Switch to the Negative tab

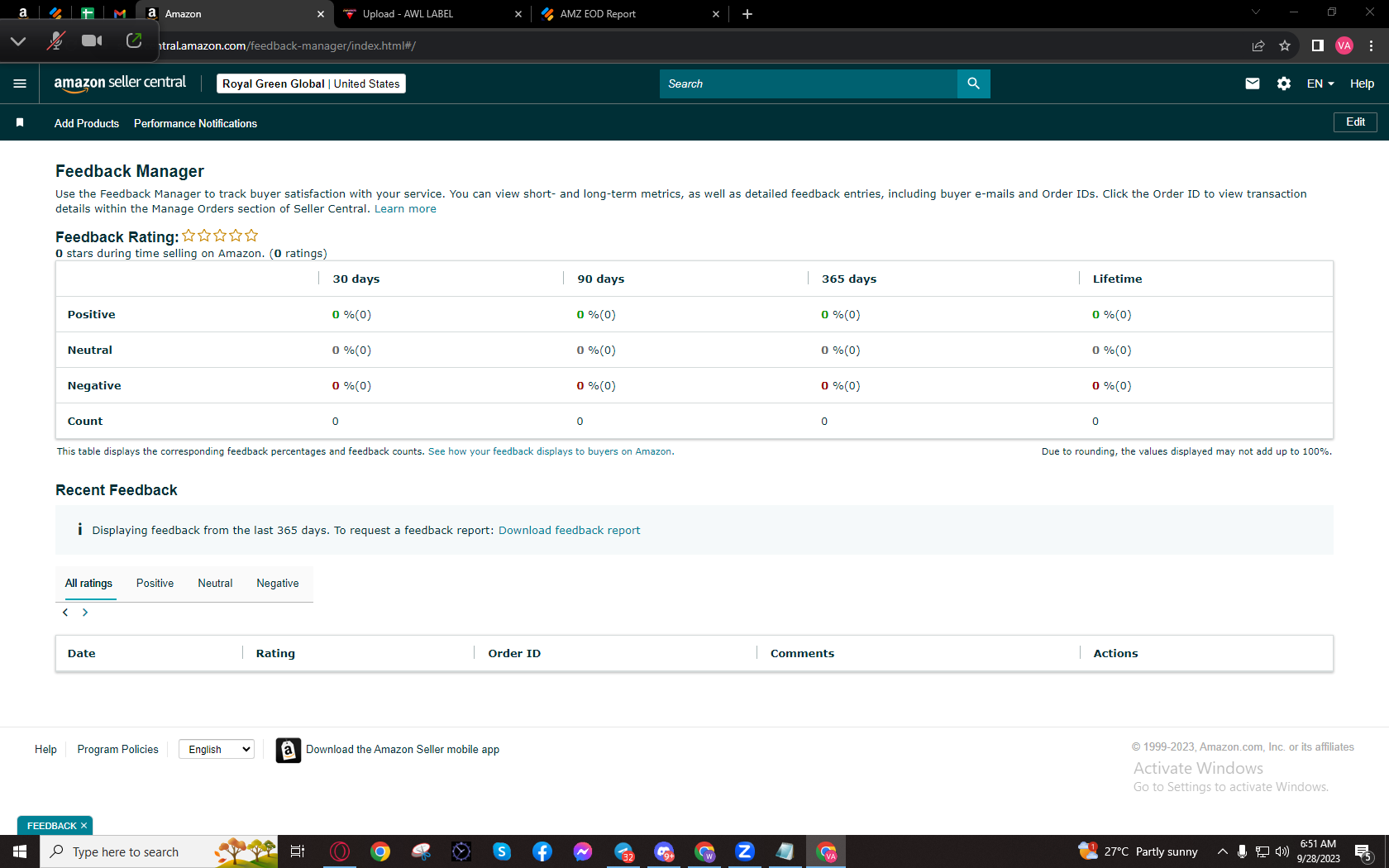point(278,584)
